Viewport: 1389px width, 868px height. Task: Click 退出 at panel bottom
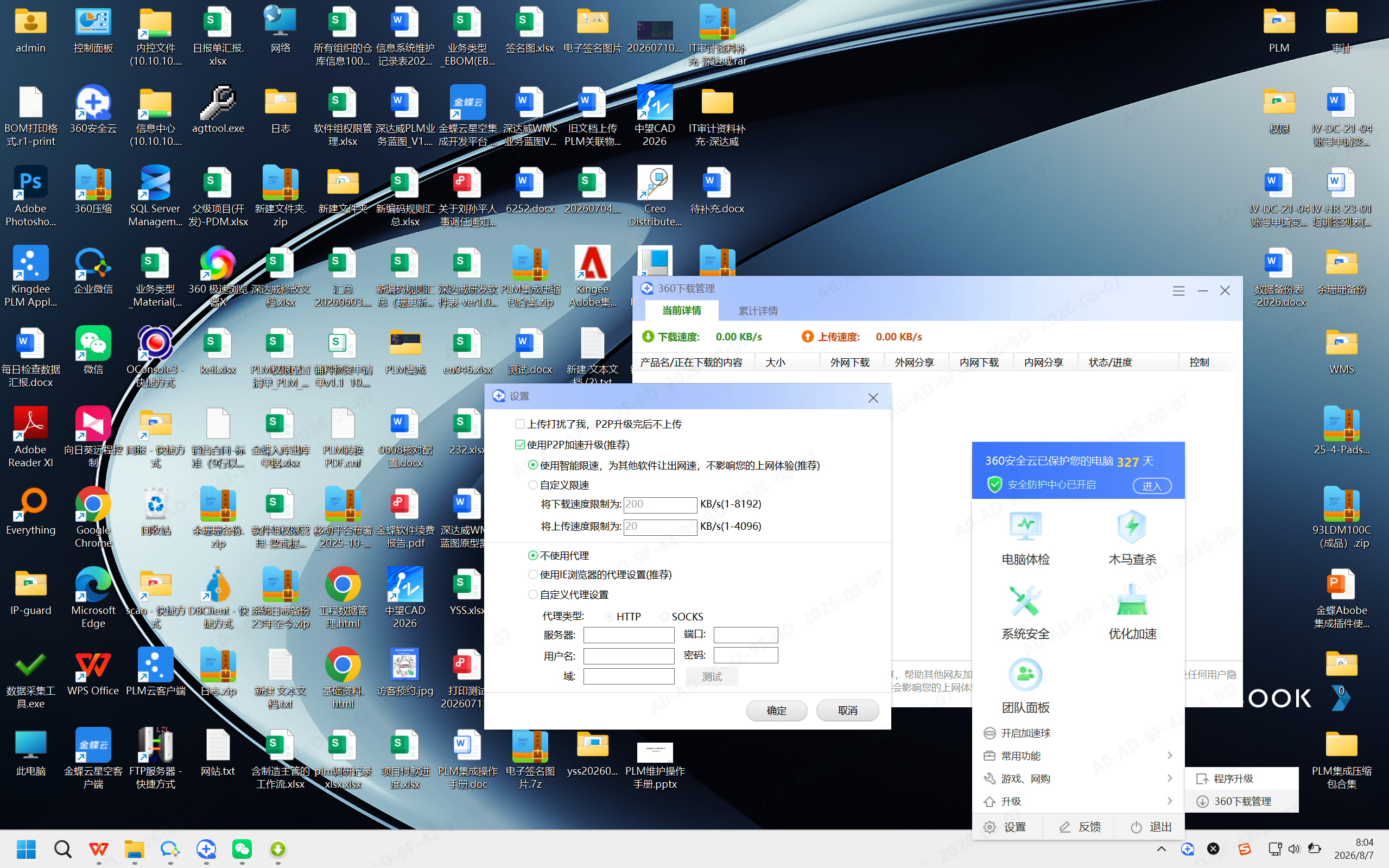(1151, 827)
